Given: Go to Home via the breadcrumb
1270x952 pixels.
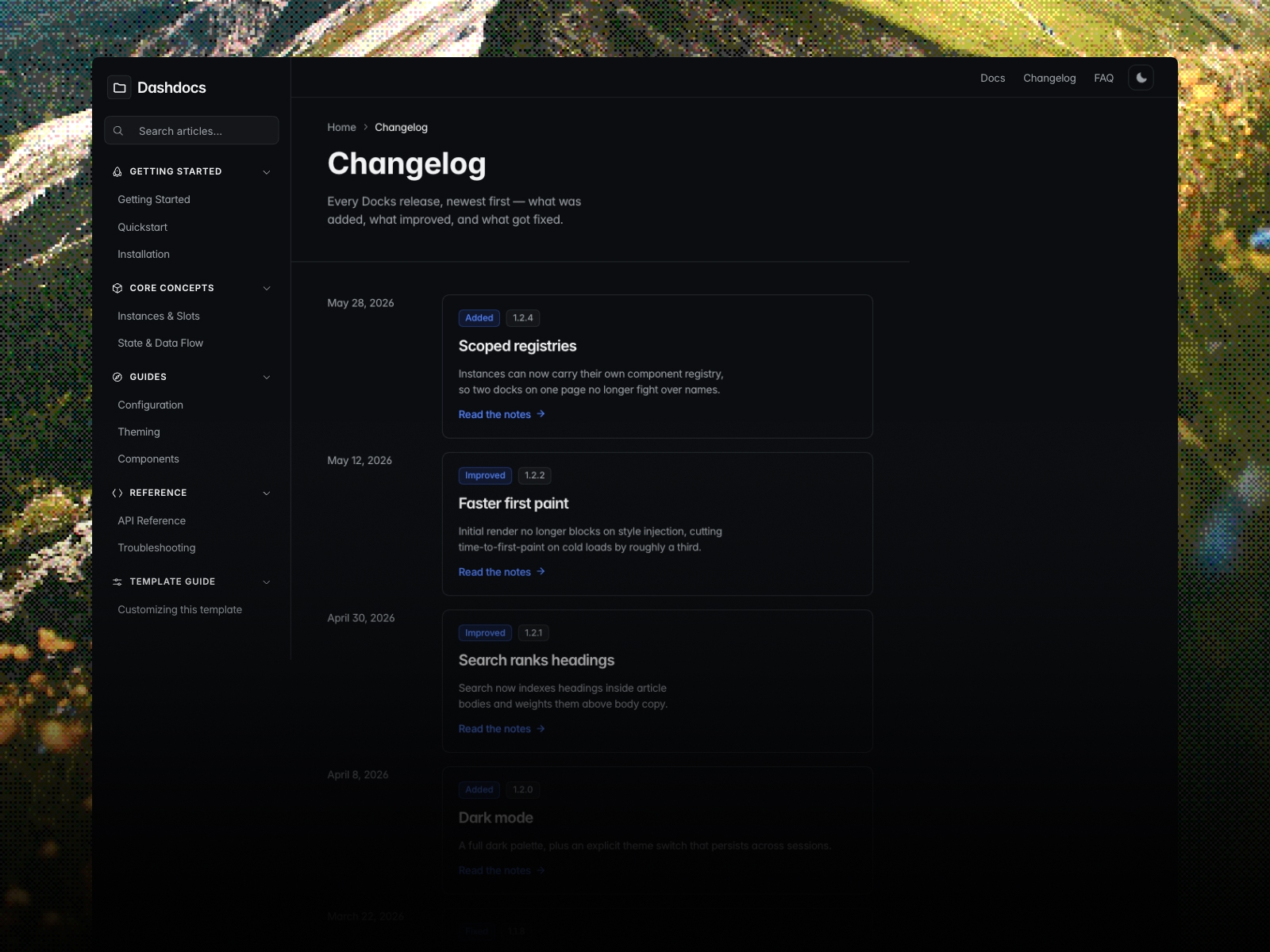Looking at the screenshot, I should click(341, 127).
